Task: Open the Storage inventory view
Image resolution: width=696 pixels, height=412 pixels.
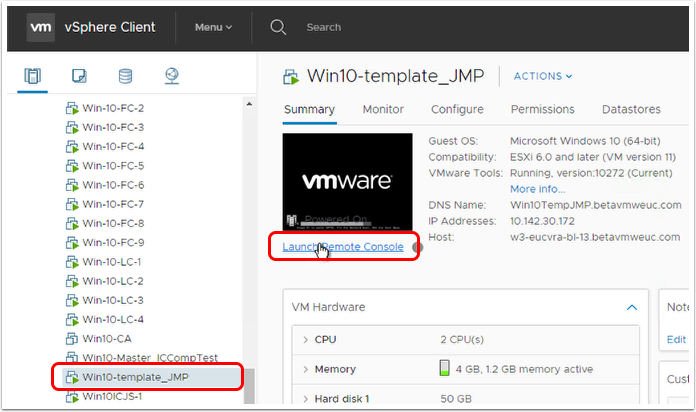Action: [x=125, y=76]
